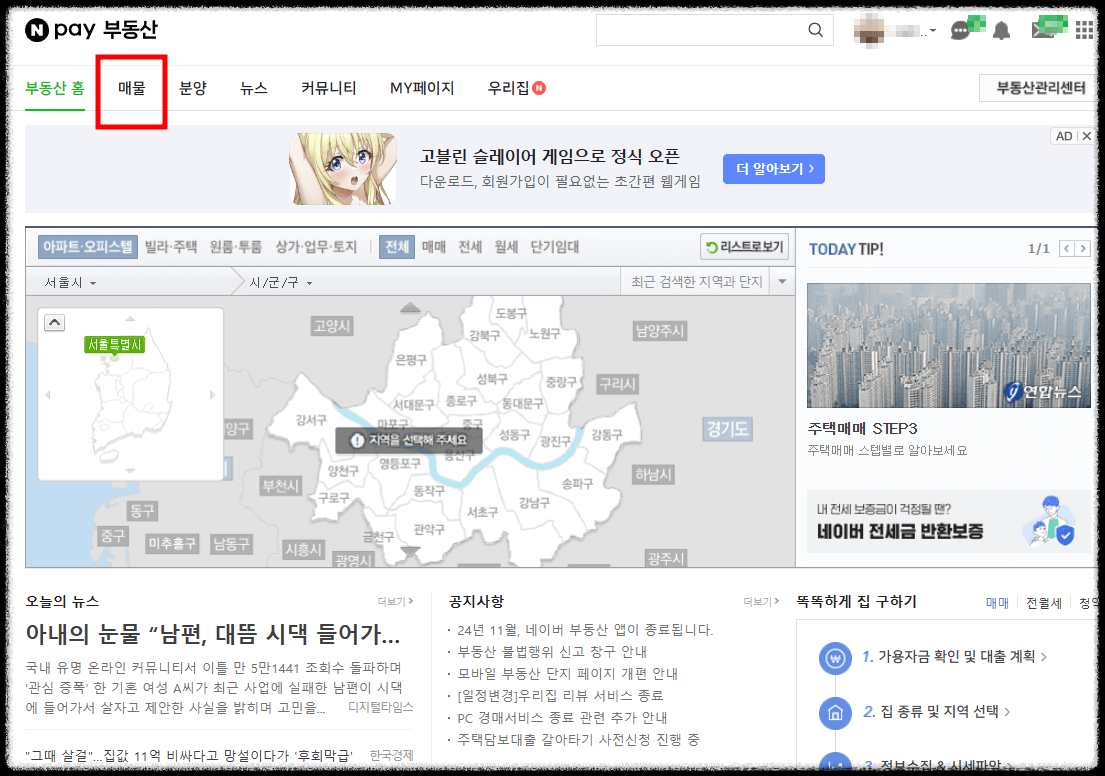The image size is (1105, 776).
Task: Click 더보기 next to 공지사항
Action: click(761, 601)
